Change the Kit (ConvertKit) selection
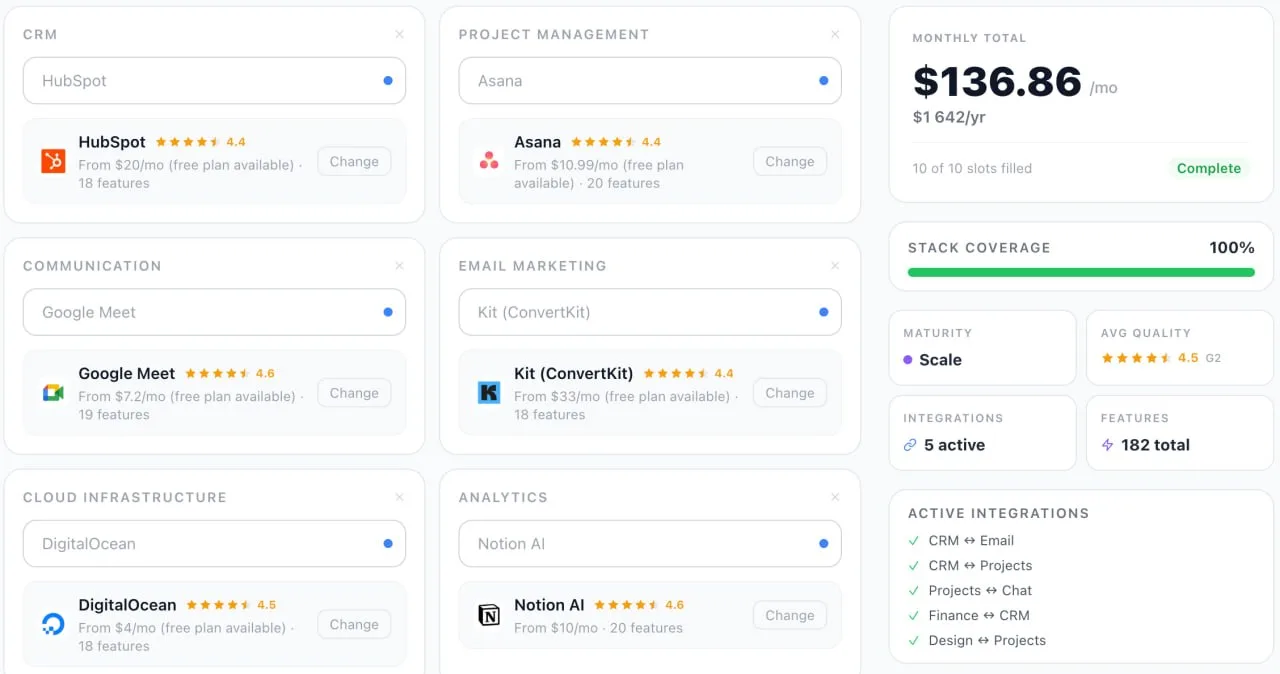Screen dimensions: 1280x674 pyautogui.click(x=790, y=393)
